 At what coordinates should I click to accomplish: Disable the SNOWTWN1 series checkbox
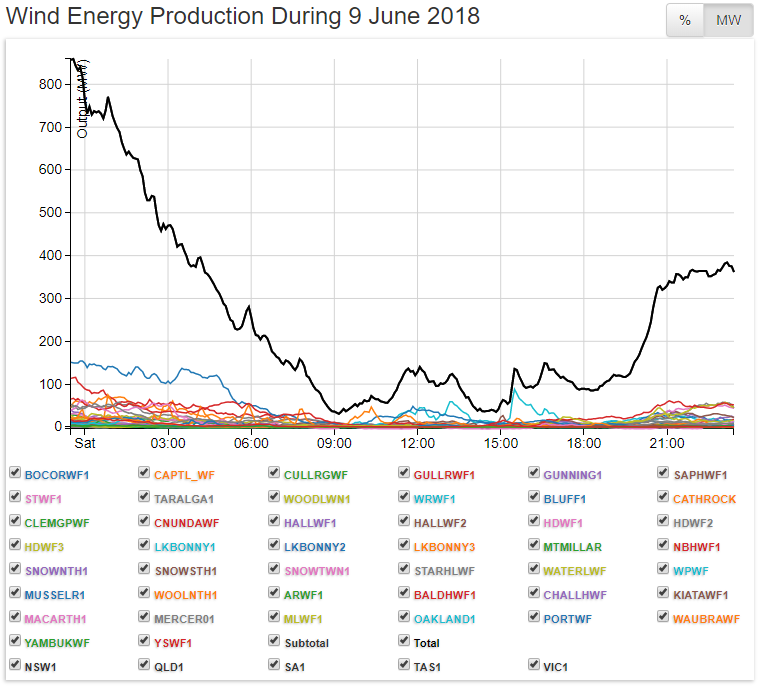tap(274, 570)
